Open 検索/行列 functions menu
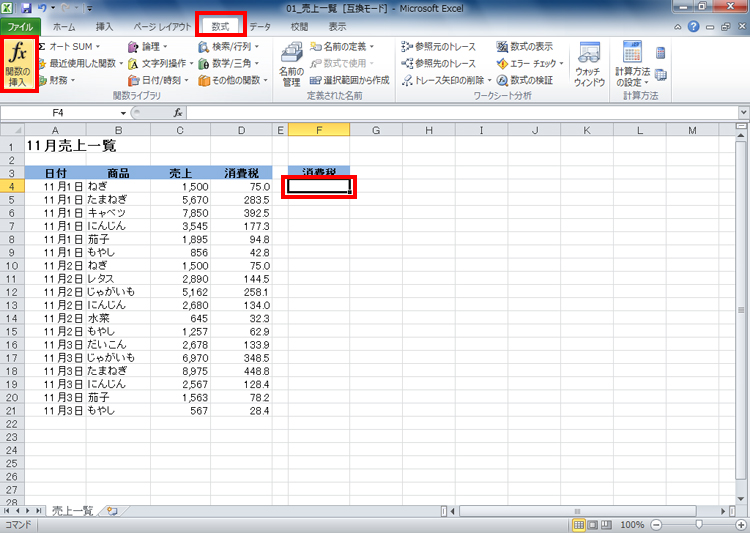Screen dimensions: 750x533 (229, 46)
